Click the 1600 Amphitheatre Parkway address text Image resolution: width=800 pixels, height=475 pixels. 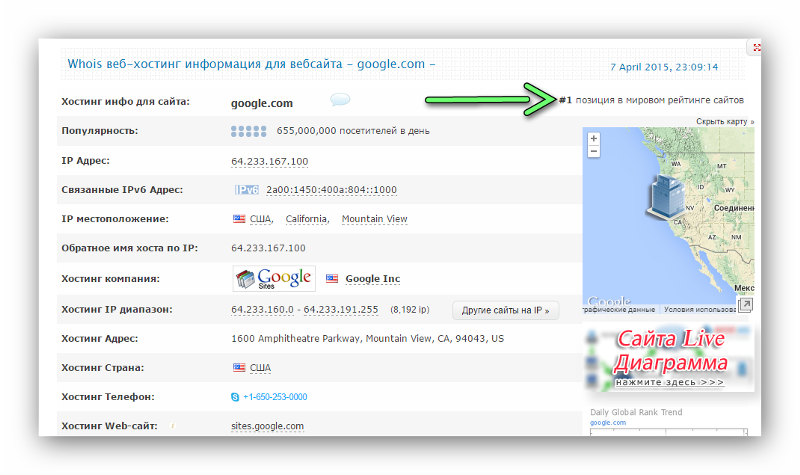tap(367, 339)
